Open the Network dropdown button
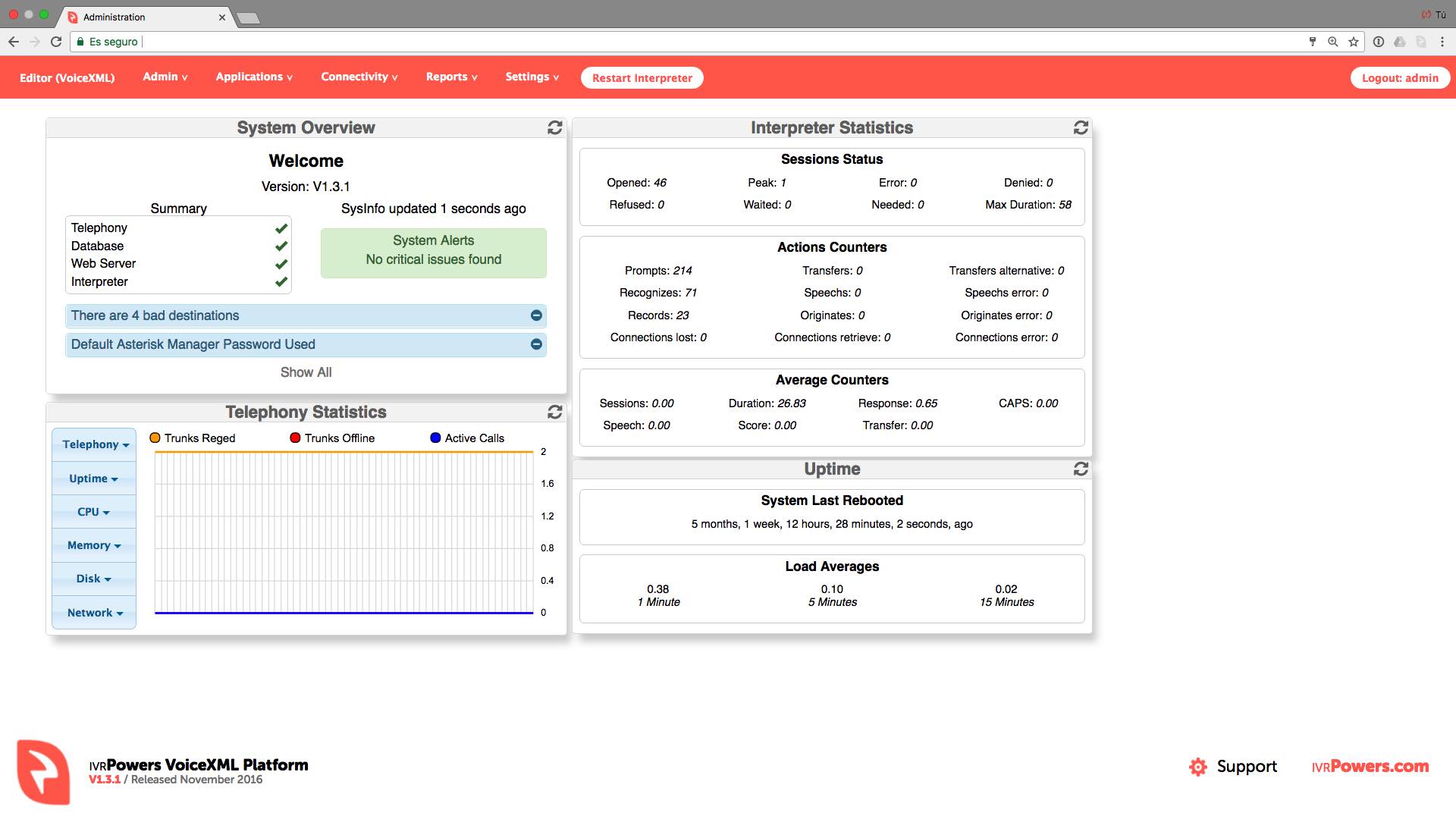The width and height of the screenshot is (1456, 819). 94,613
